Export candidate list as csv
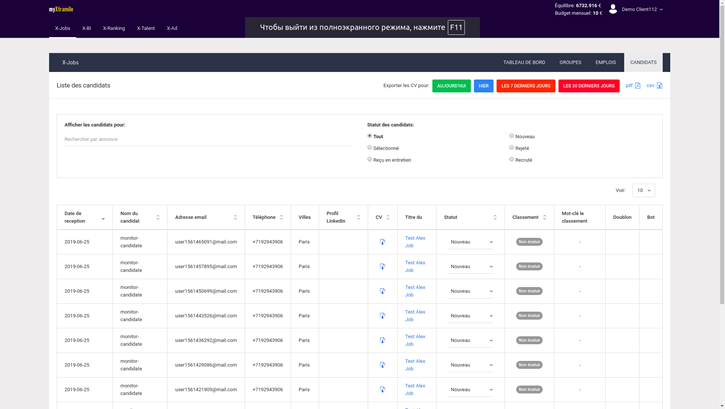Screen dimensions: 725x409 [x=654, y=85]
